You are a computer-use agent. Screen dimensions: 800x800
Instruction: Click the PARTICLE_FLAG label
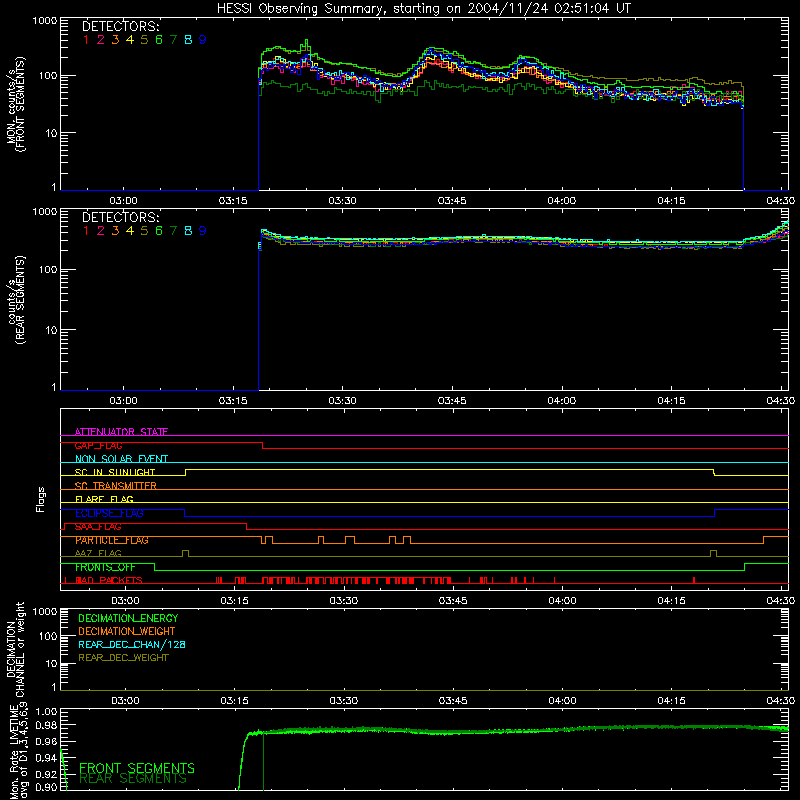(x=112, y=540)
